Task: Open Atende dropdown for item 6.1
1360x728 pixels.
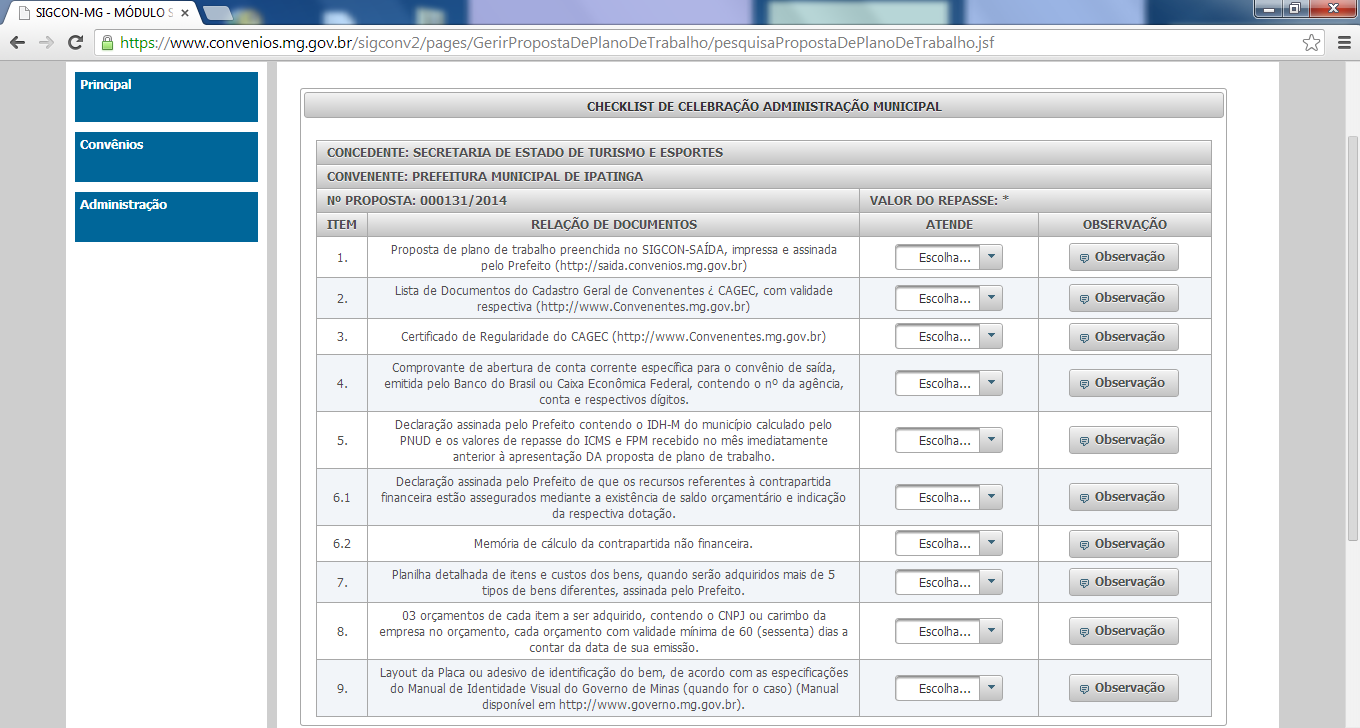Action: 948,497
